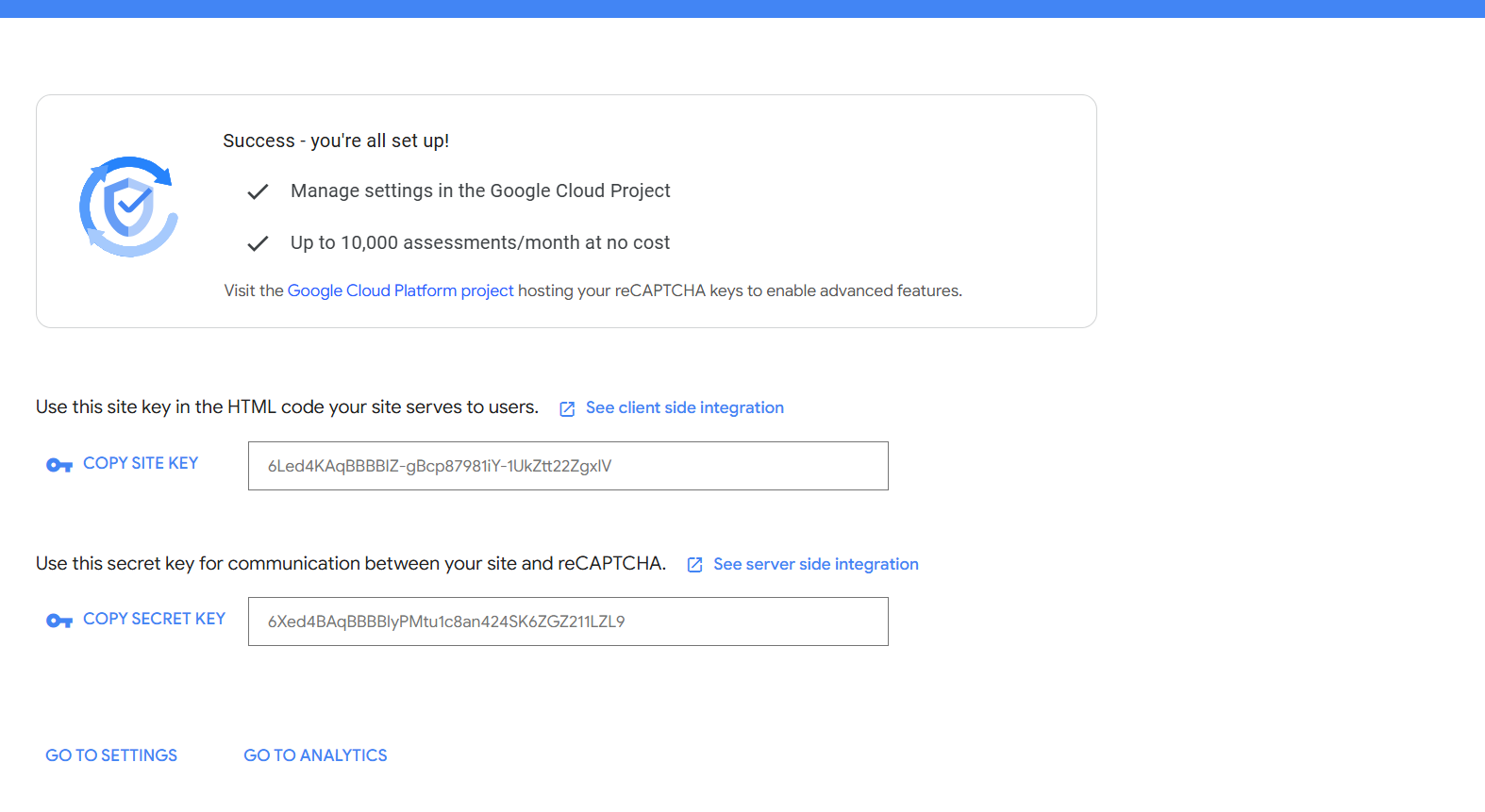Go to settings via GO TO SETTINGS
The image size is (1485, 812).
tap(111, 755)
